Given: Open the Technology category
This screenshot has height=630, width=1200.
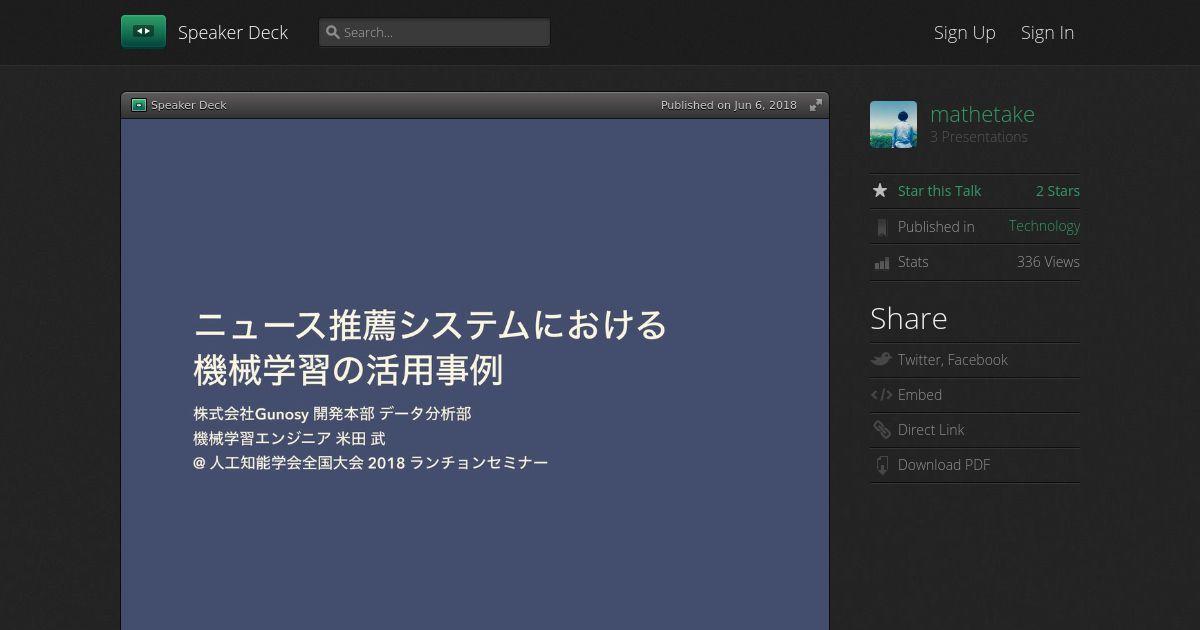Looking at the screenshot, I should coord(1044,226).
